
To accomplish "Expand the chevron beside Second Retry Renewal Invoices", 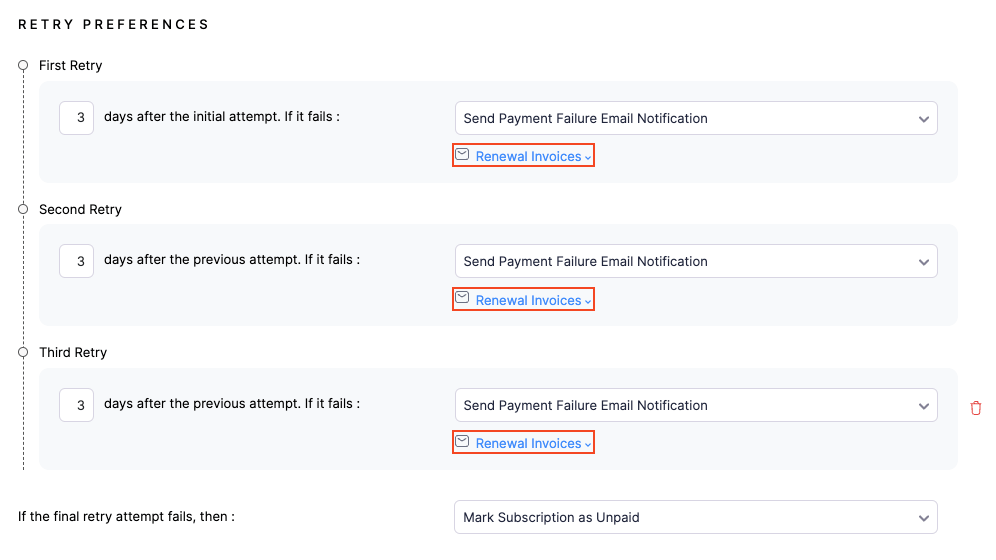I will pyautogui.click(x=588, y=301).
